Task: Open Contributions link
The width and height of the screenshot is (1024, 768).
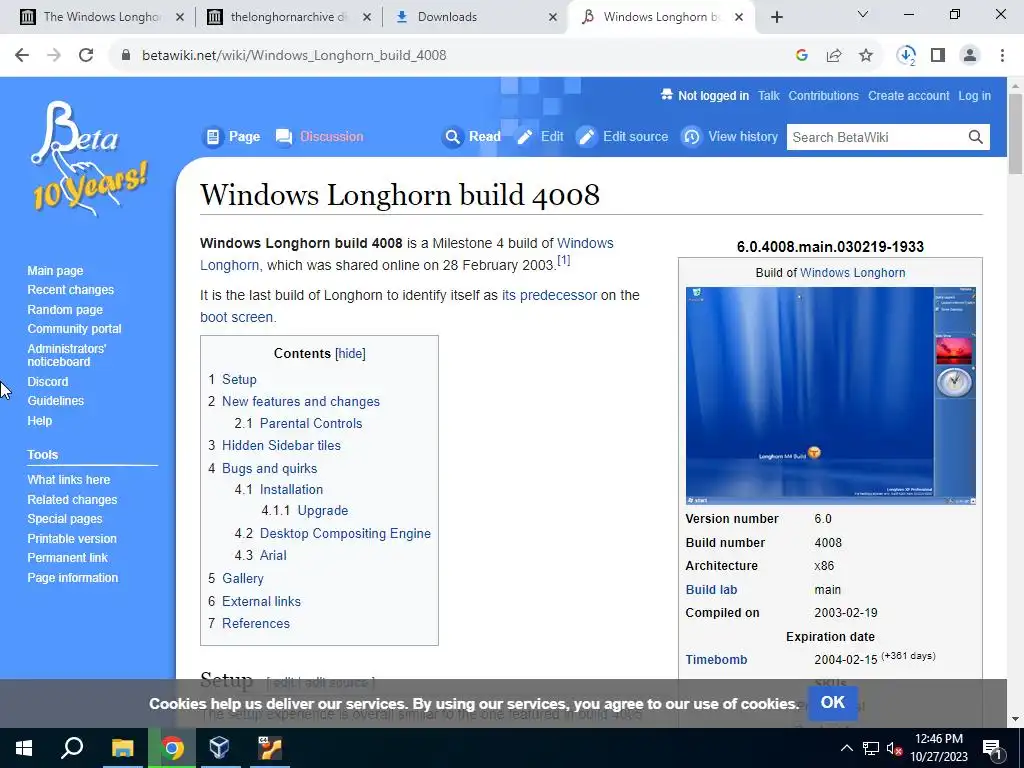Action: coord(824,95)
